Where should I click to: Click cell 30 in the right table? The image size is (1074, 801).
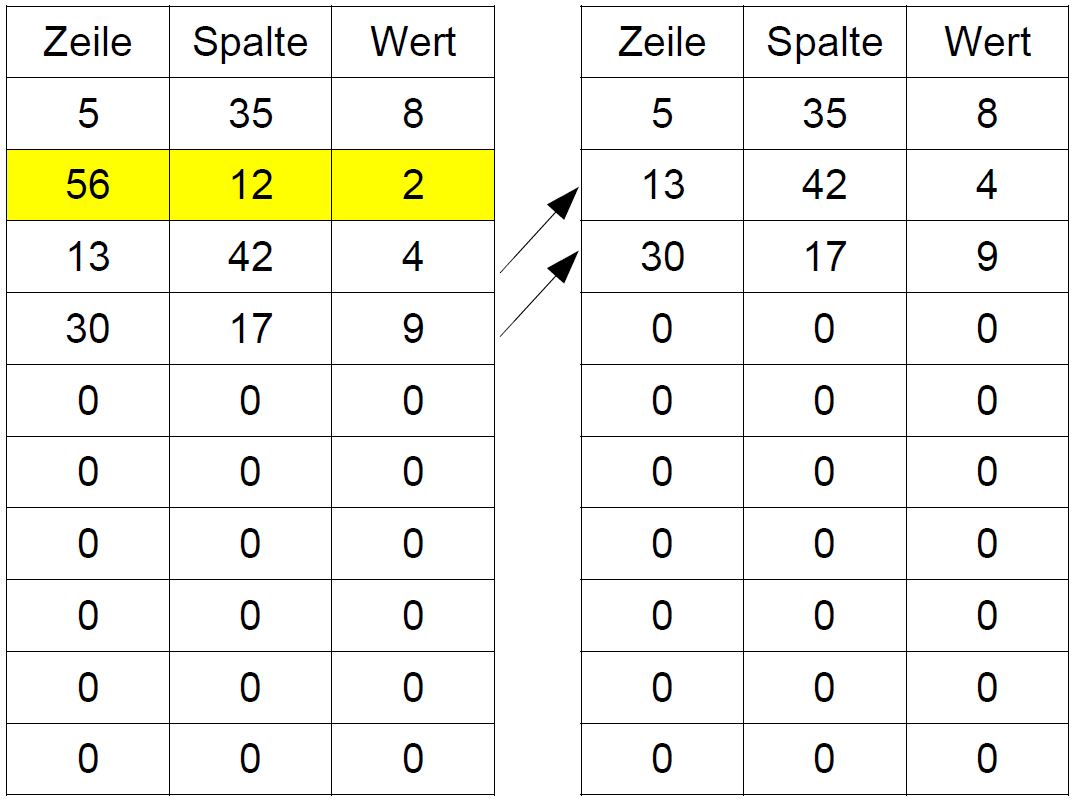(x=662, y=257)
